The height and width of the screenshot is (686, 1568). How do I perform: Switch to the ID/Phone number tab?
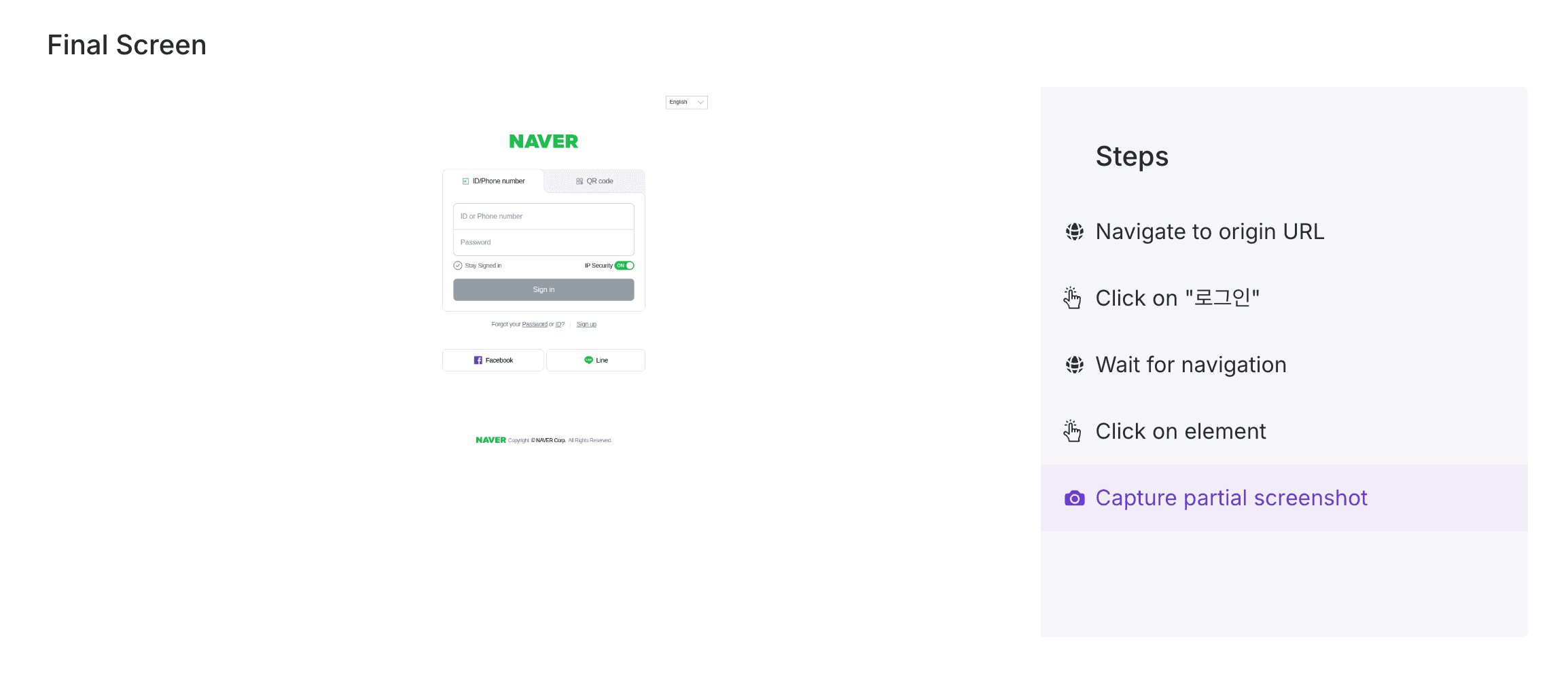(493, 181)
